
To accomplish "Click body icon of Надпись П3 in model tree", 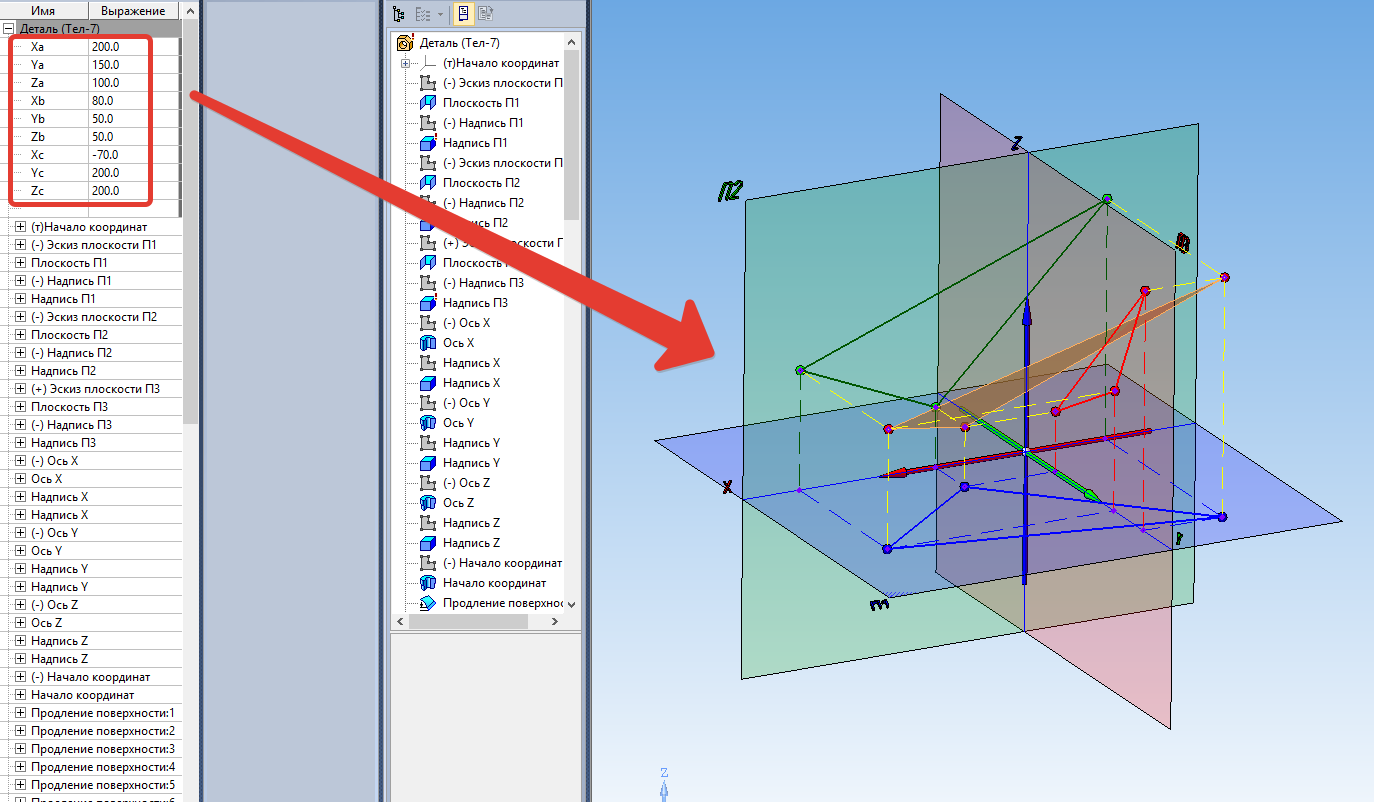I will tap(428, 303).
